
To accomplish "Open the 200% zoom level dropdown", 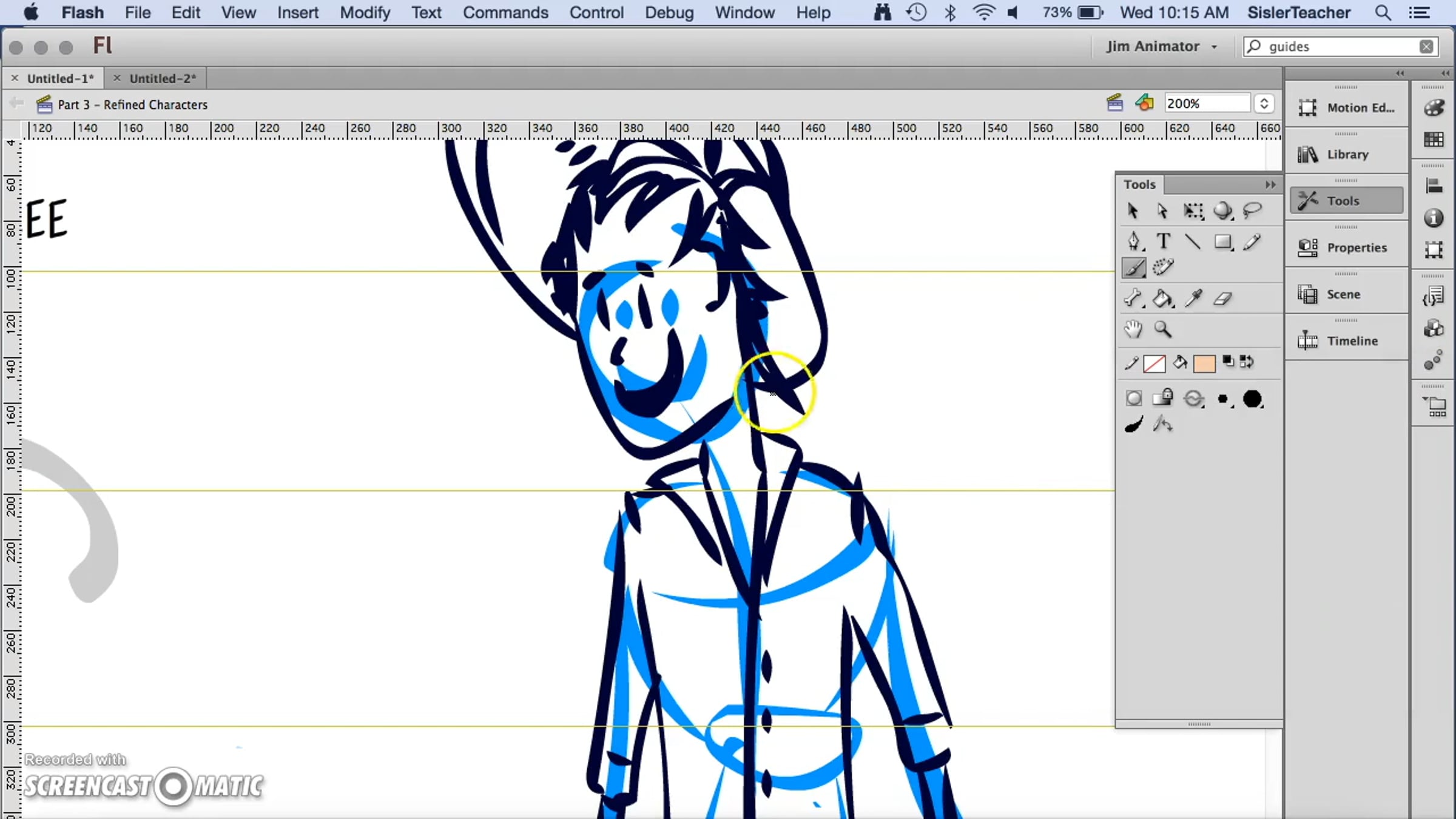I will tap(1264, 104).
